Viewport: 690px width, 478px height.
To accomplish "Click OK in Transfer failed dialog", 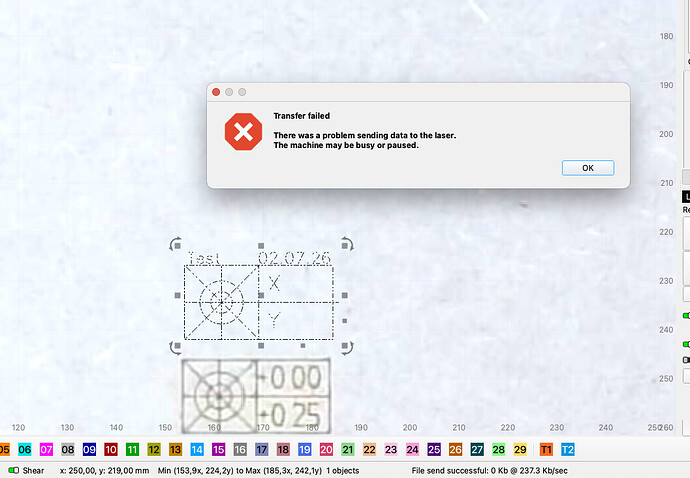I will tap(587, 168).
